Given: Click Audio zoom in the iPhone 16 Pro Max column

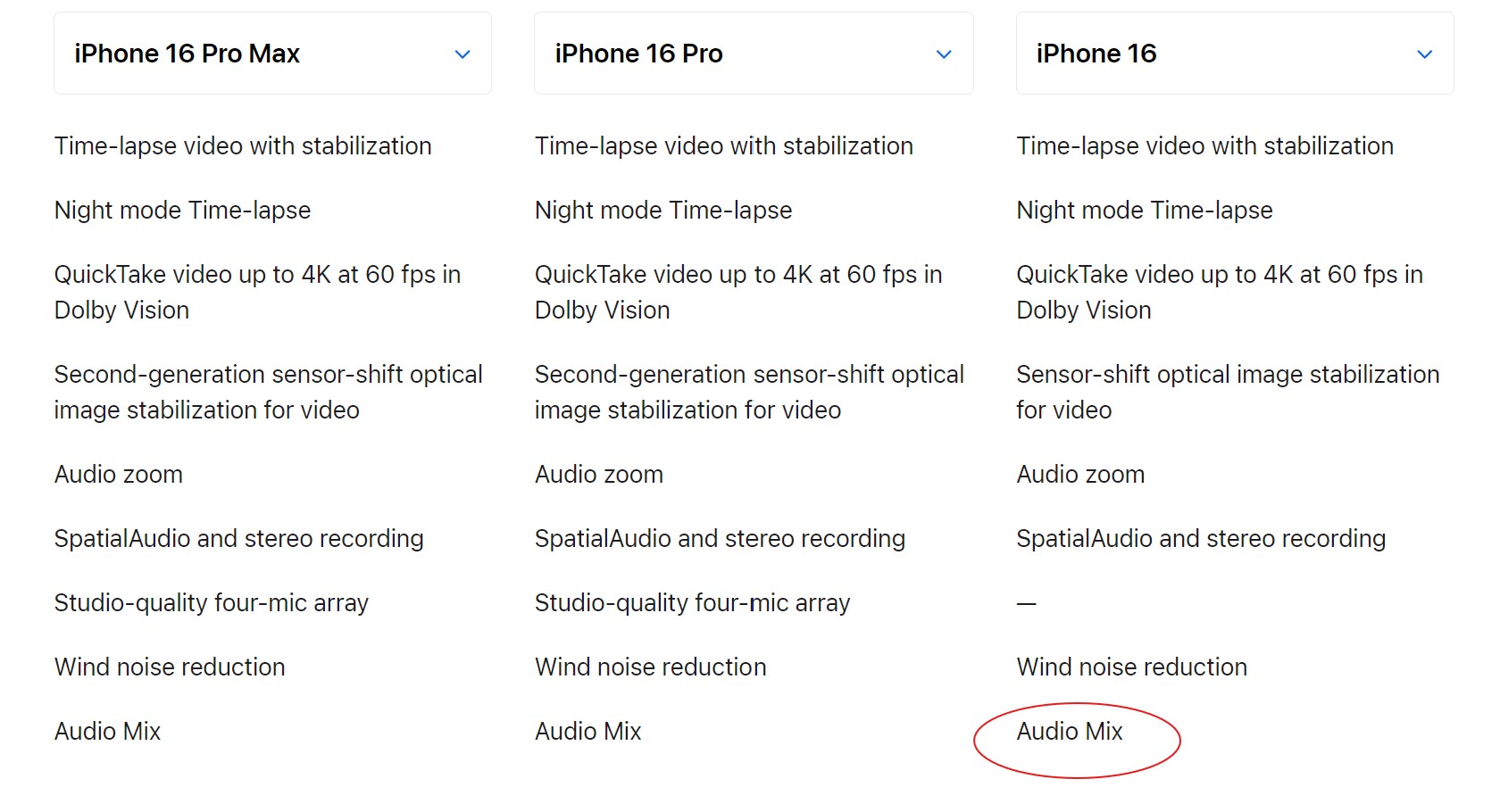Looking at the screenshot, I should pyautogui.click(x=119, y=475).
